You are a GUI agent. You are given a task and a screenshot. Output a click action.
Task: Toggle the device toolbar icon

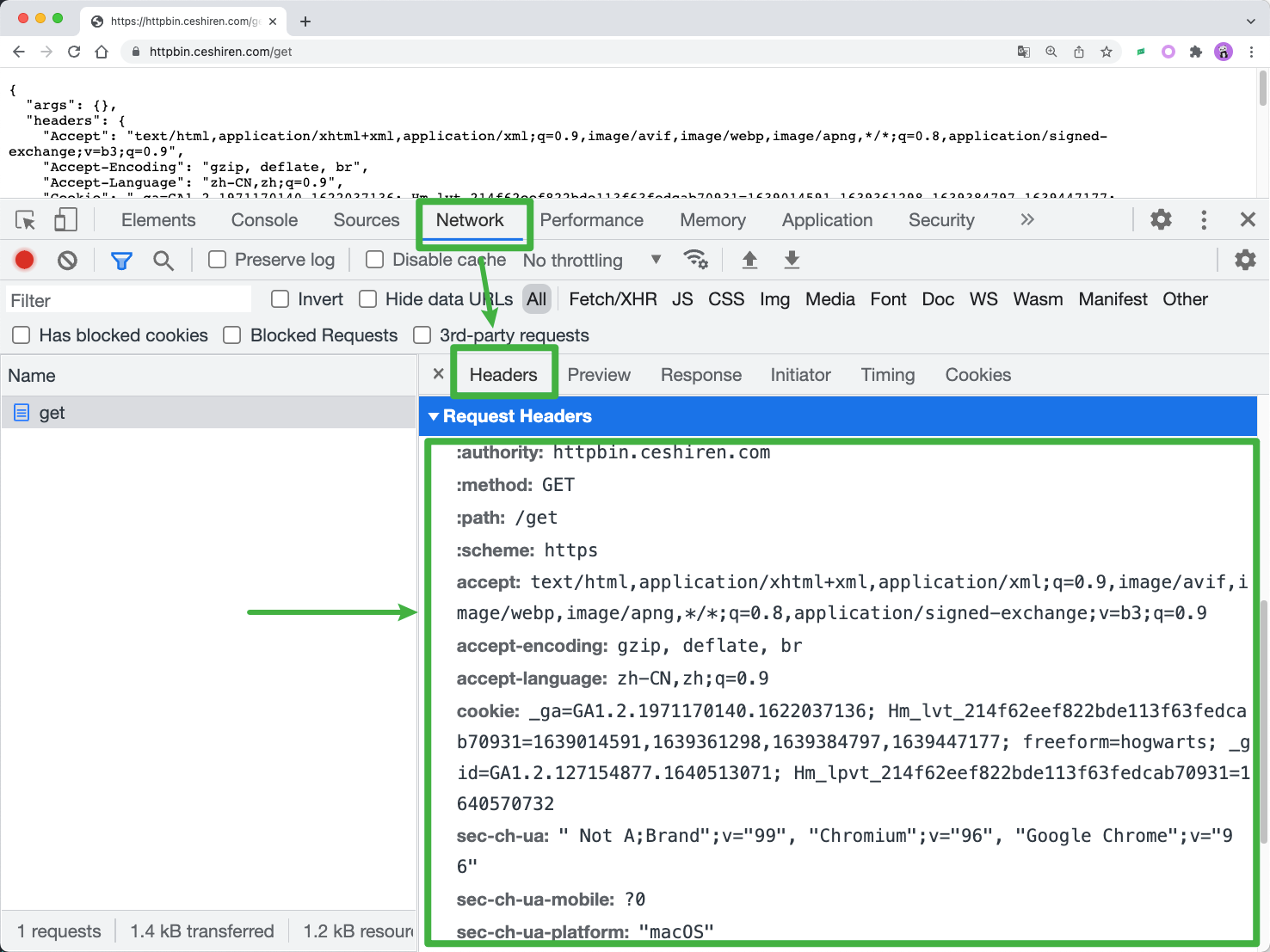point(65,220)
